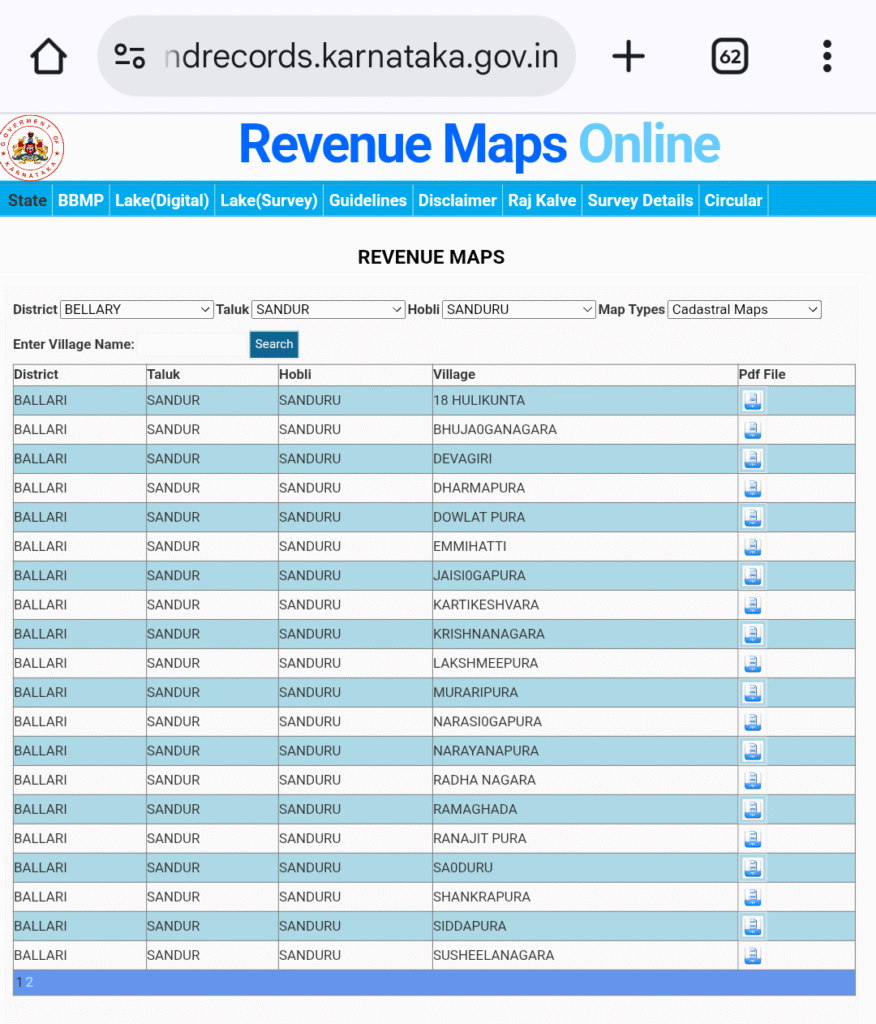
Task: Open the Survey Details tab
Action: coord(640,200)
